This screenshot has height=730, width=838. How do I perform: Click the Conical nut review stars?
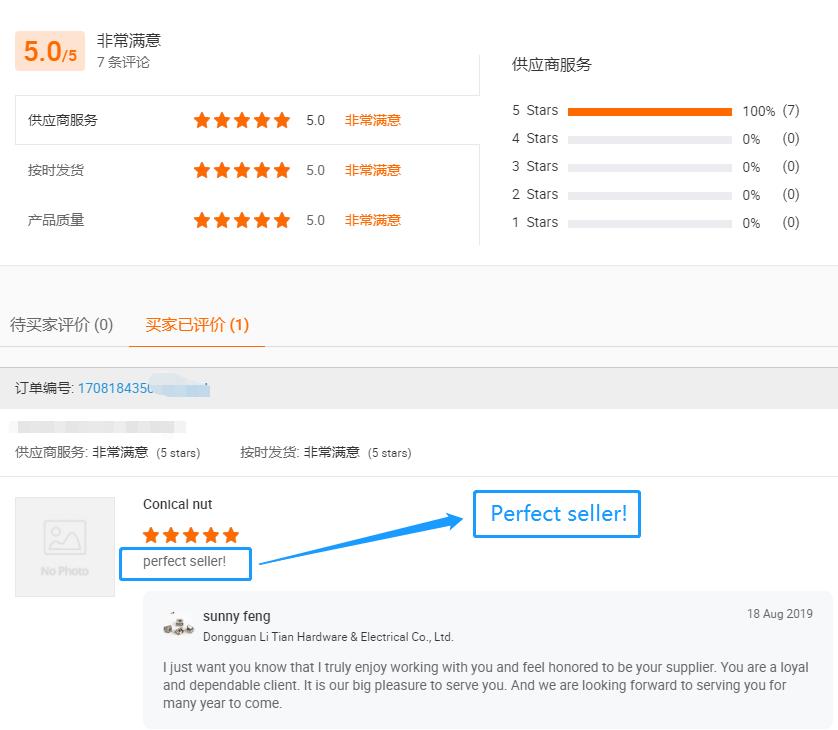[191, 535]
